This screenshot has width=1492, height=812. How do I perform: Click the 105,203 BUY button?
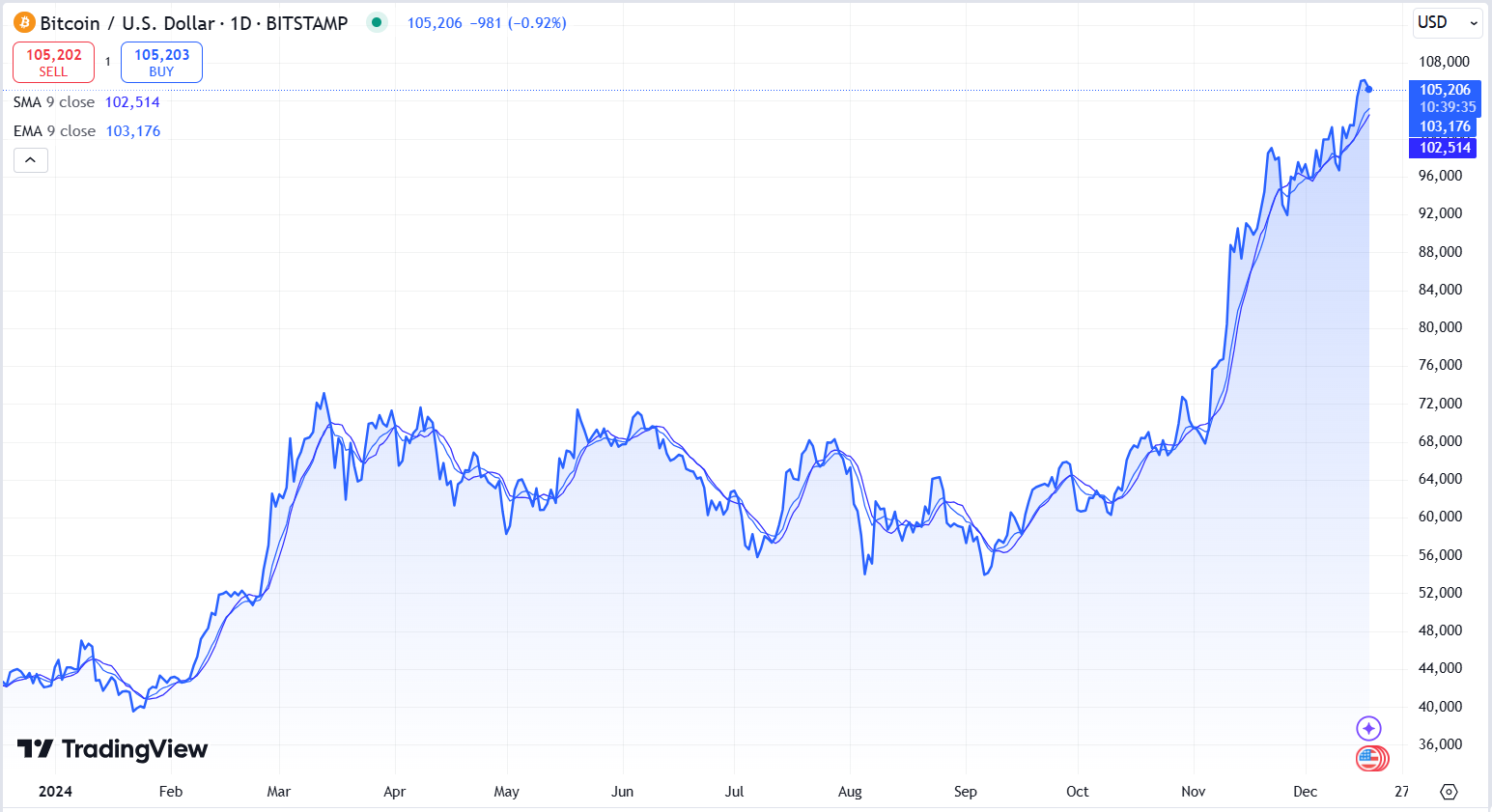click(x=161, y=62)
